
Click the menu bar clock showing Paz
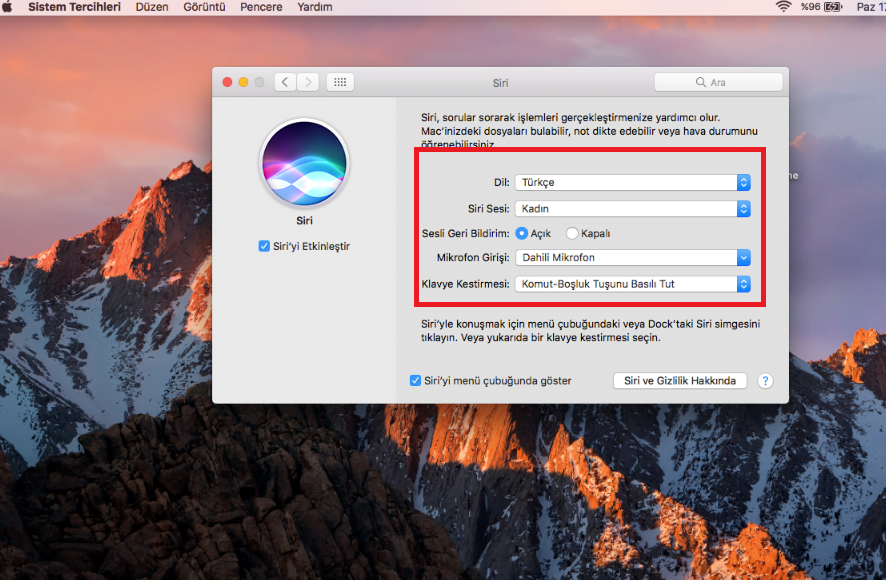(x=870, y=7)
